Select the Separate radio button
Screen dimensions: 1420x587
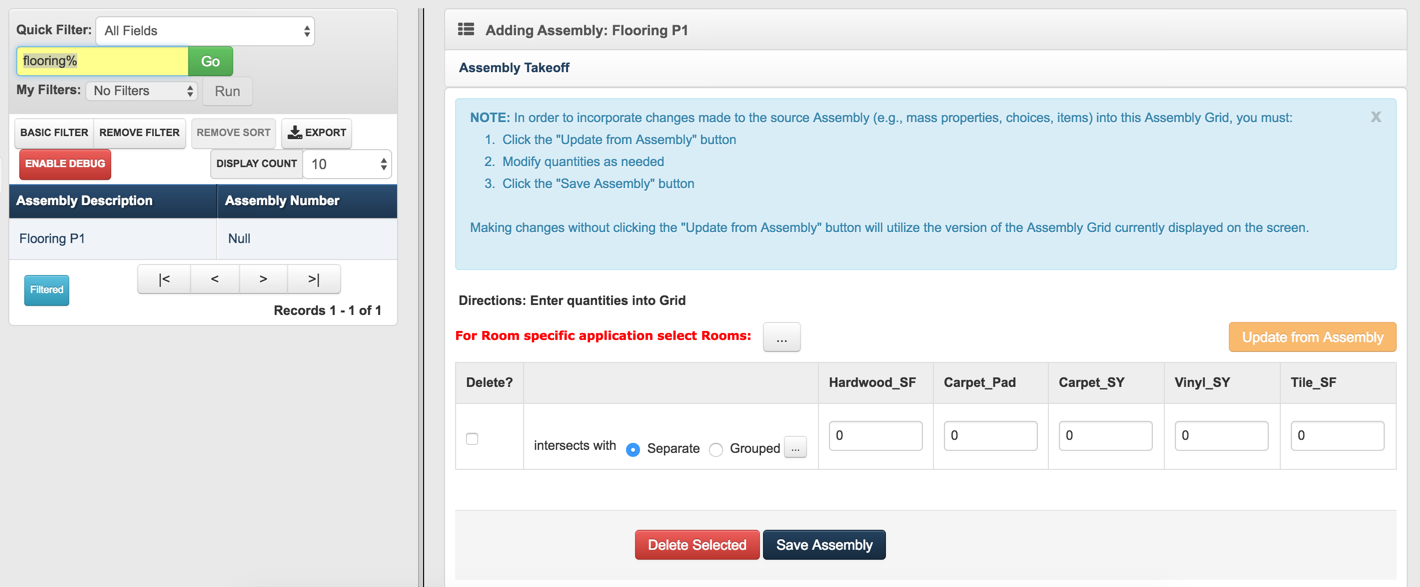point(632,449)
